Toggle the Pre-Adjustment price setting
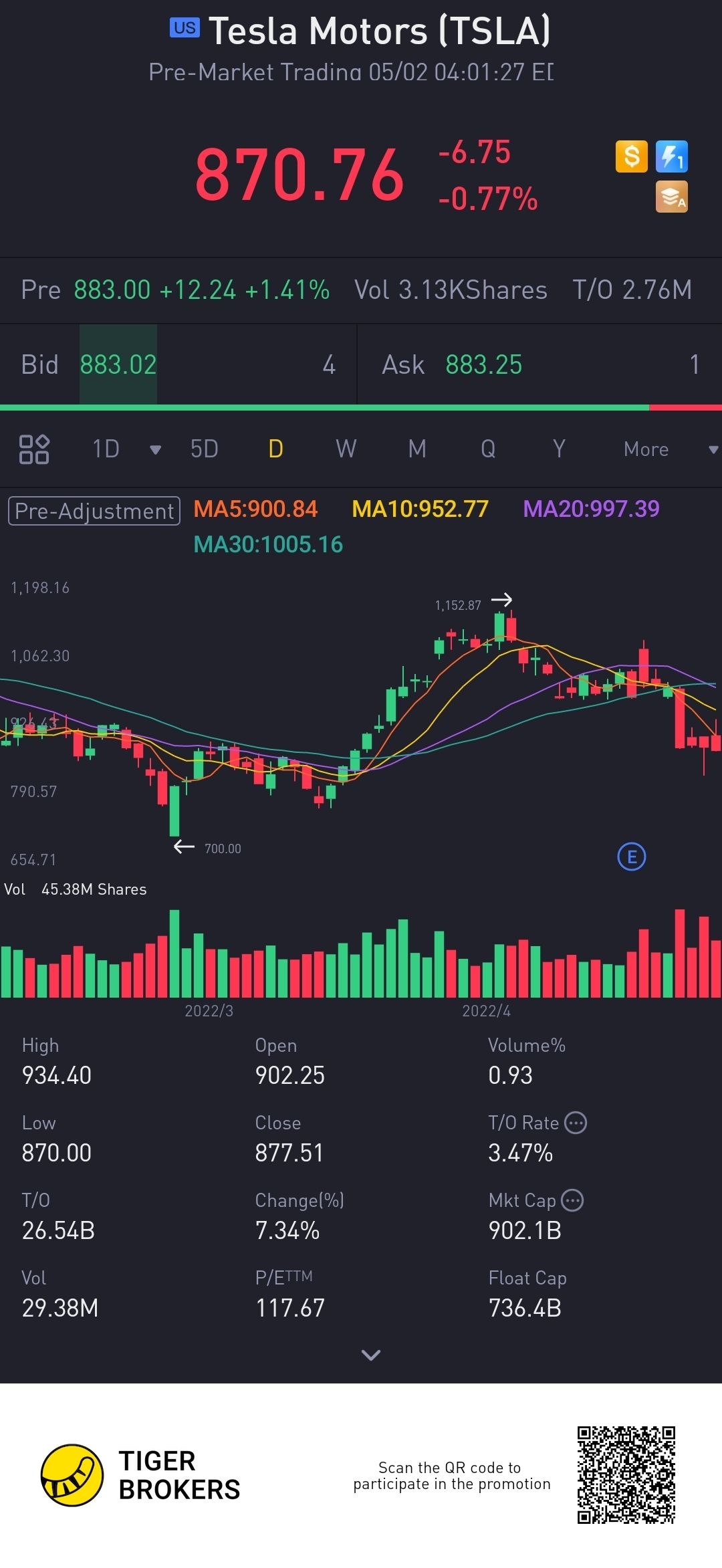The height and width of the screenshot is (1568, 722). pos(94,511)
